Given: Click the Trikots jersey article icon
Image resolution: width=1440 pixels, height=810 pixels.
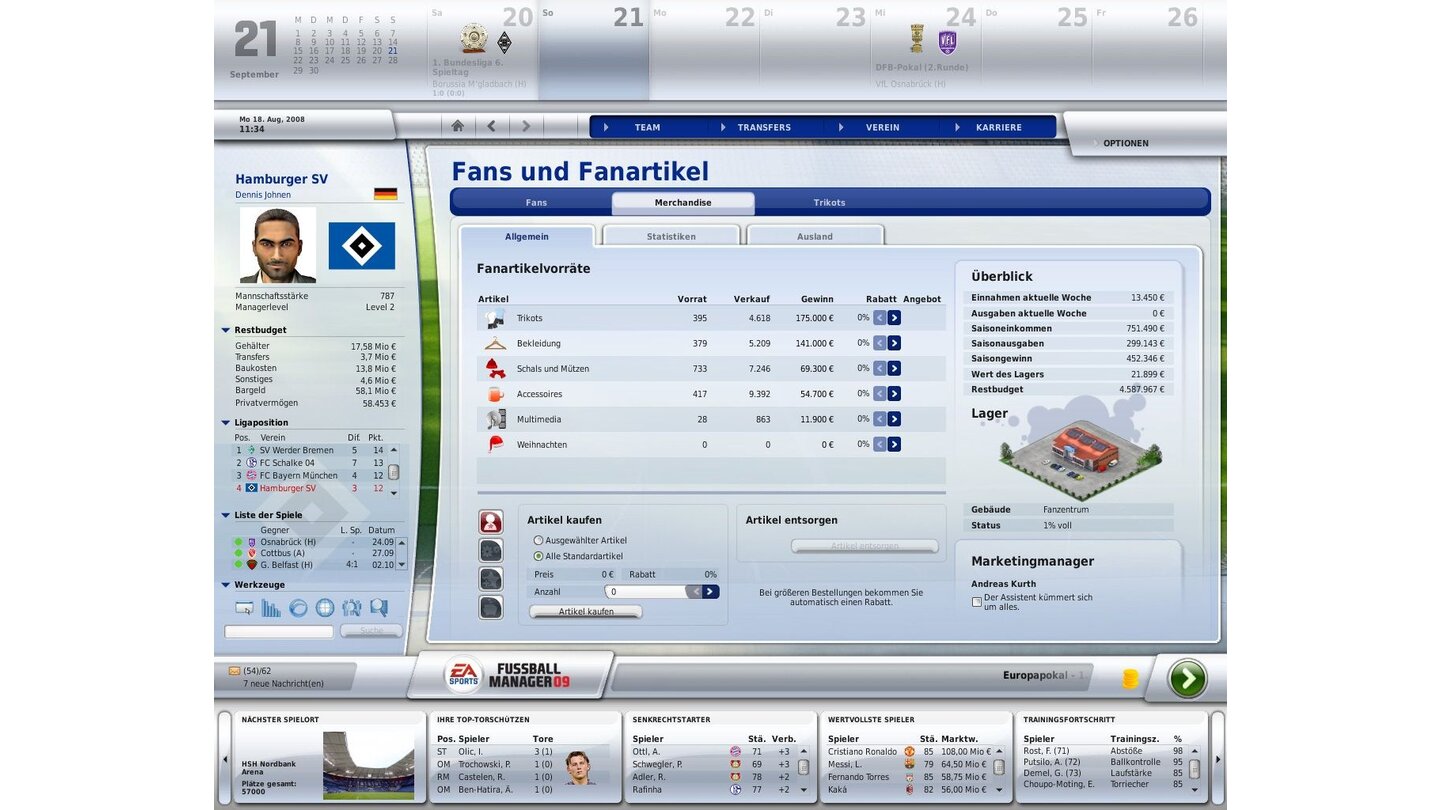Looking at the screenshot, I should [495, 319].
